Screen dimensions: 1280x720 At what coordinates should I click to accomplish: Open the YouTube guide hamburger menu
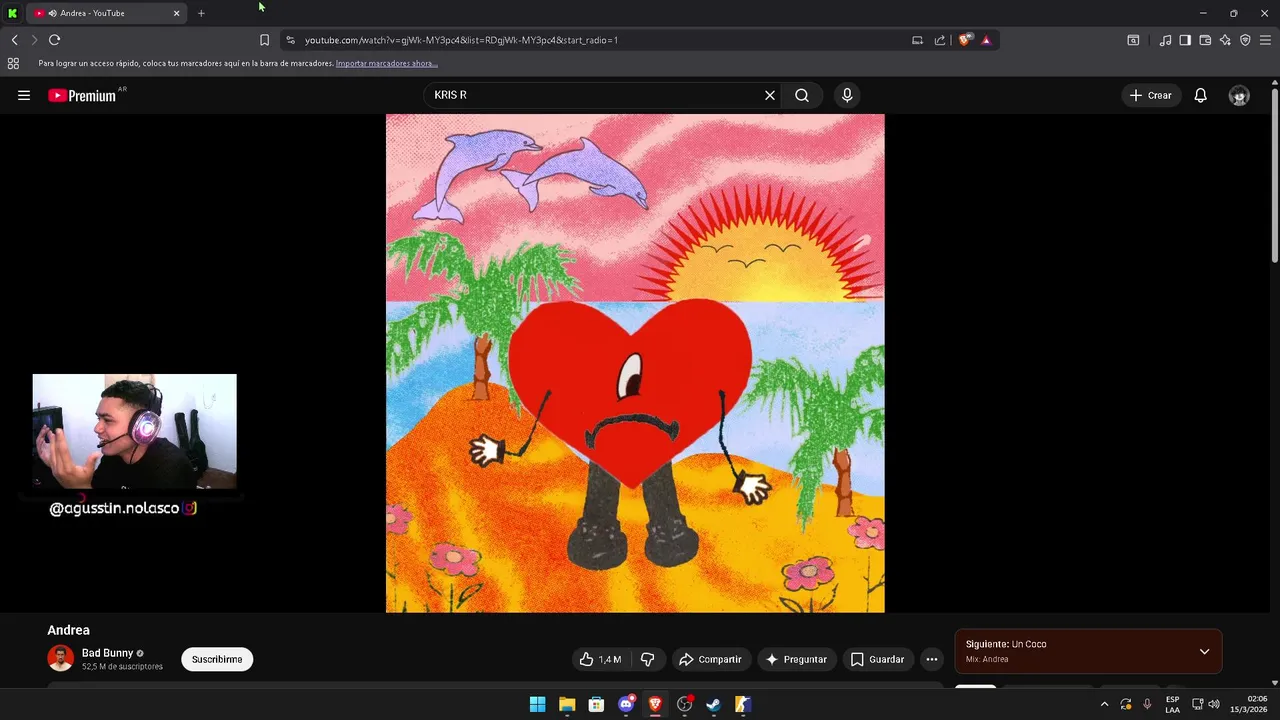tap(24, 95)
